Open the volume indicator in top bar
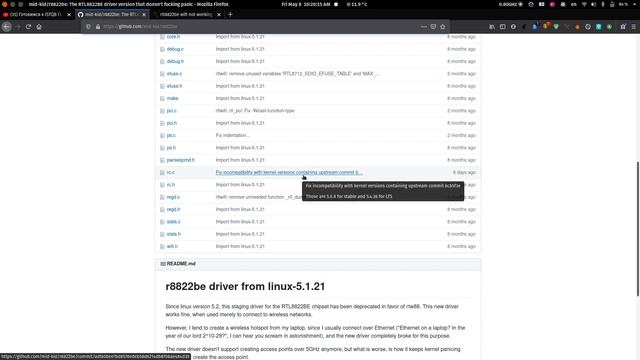 (x=593, y=4)
